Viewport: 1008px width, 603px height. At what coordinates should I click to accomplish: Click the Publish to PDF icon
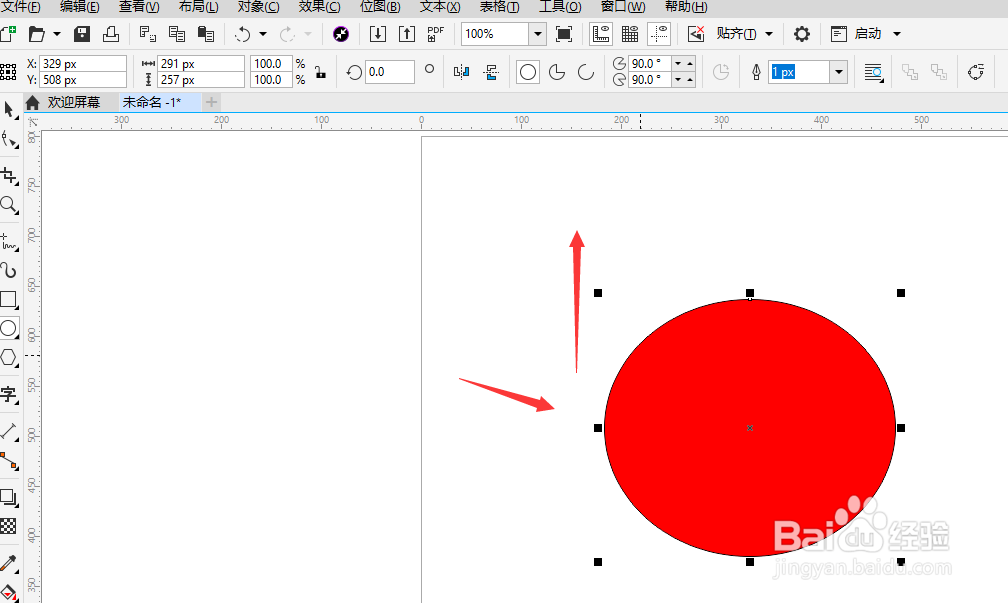point(435,34)
